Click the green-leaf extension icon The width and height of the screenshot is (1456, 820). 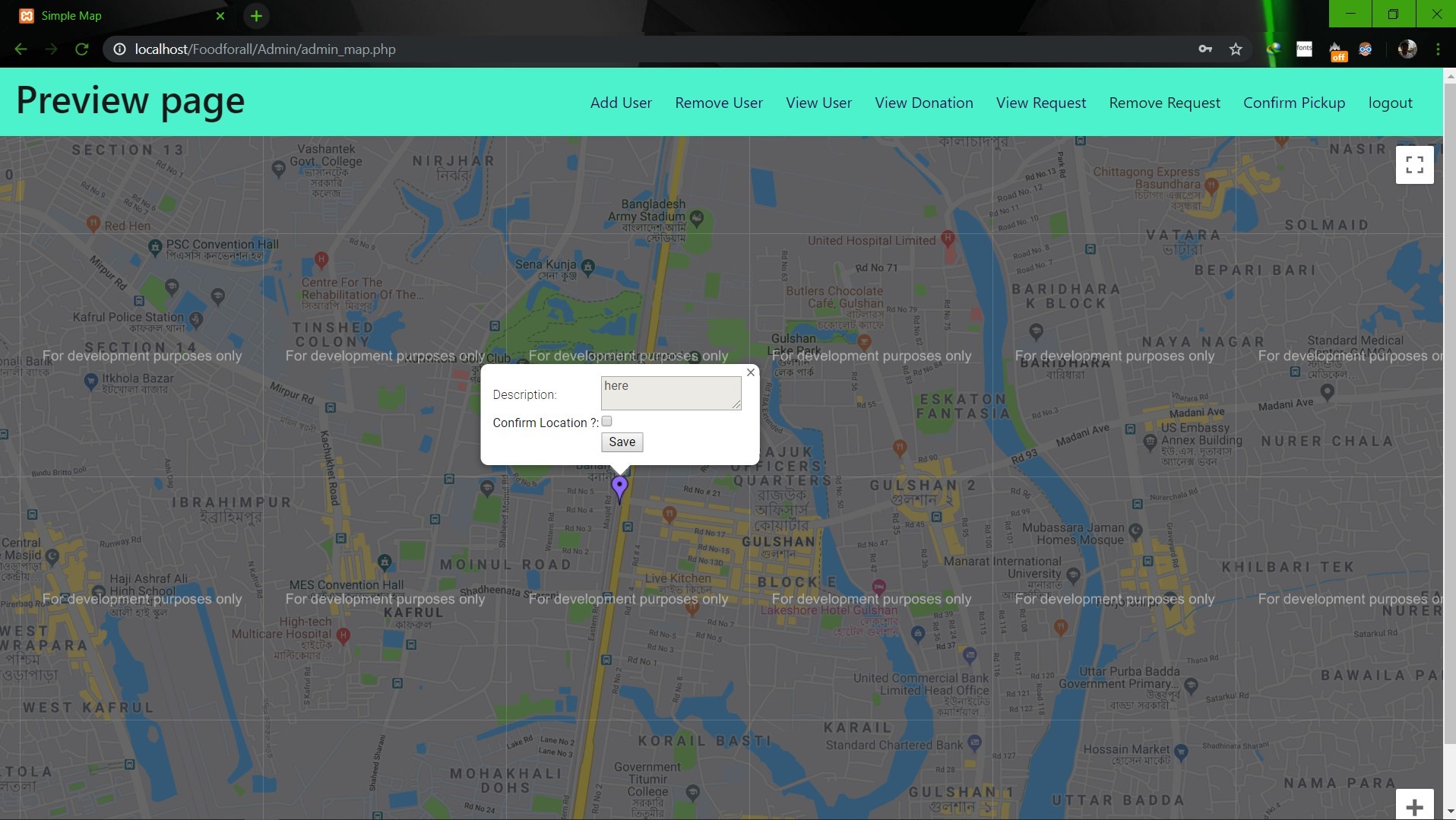pyautogui.click(x=1274, y=49)
